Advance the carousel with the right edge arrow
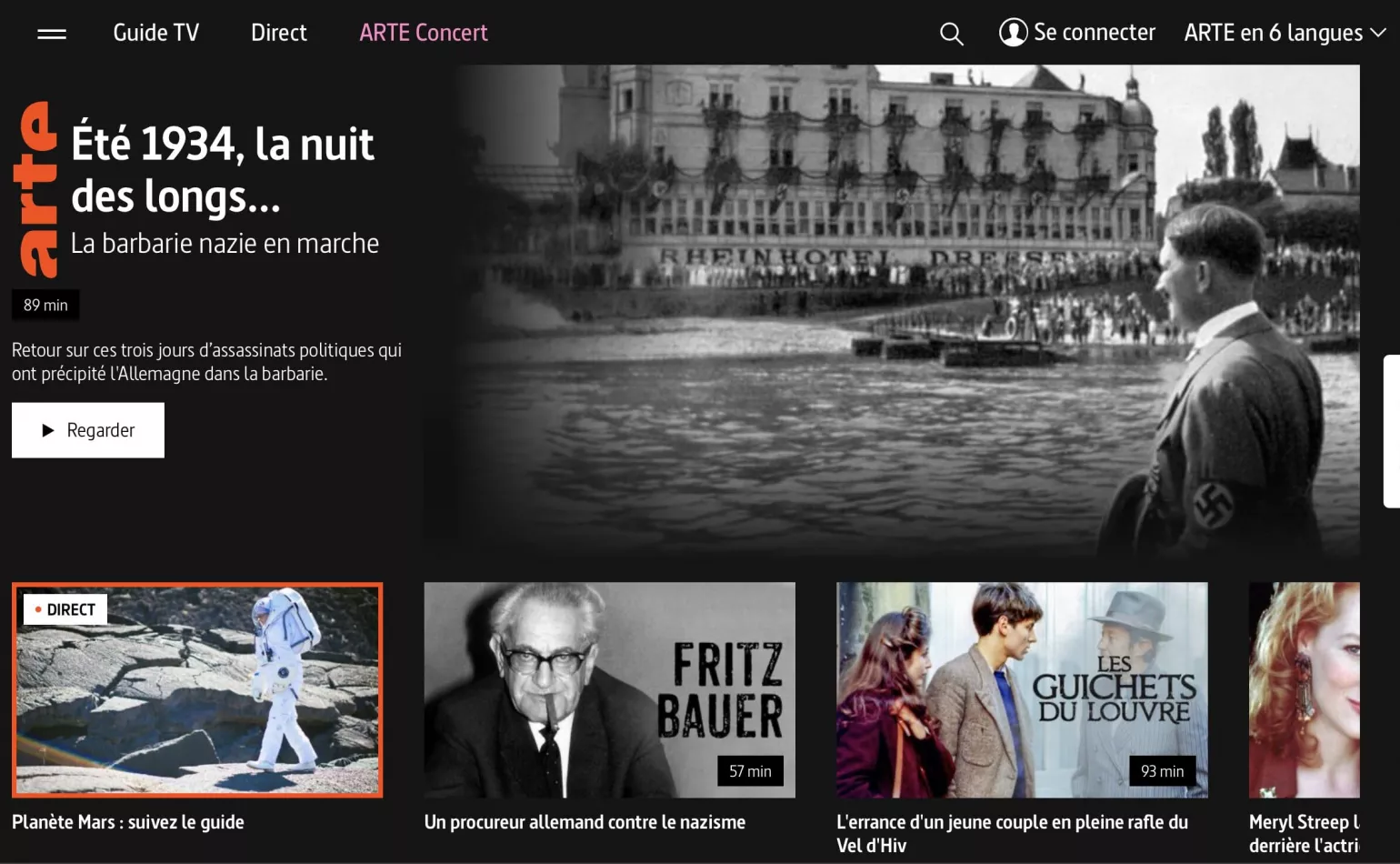The height and width of the screenshot is (864, 1400). [1391, 427]
